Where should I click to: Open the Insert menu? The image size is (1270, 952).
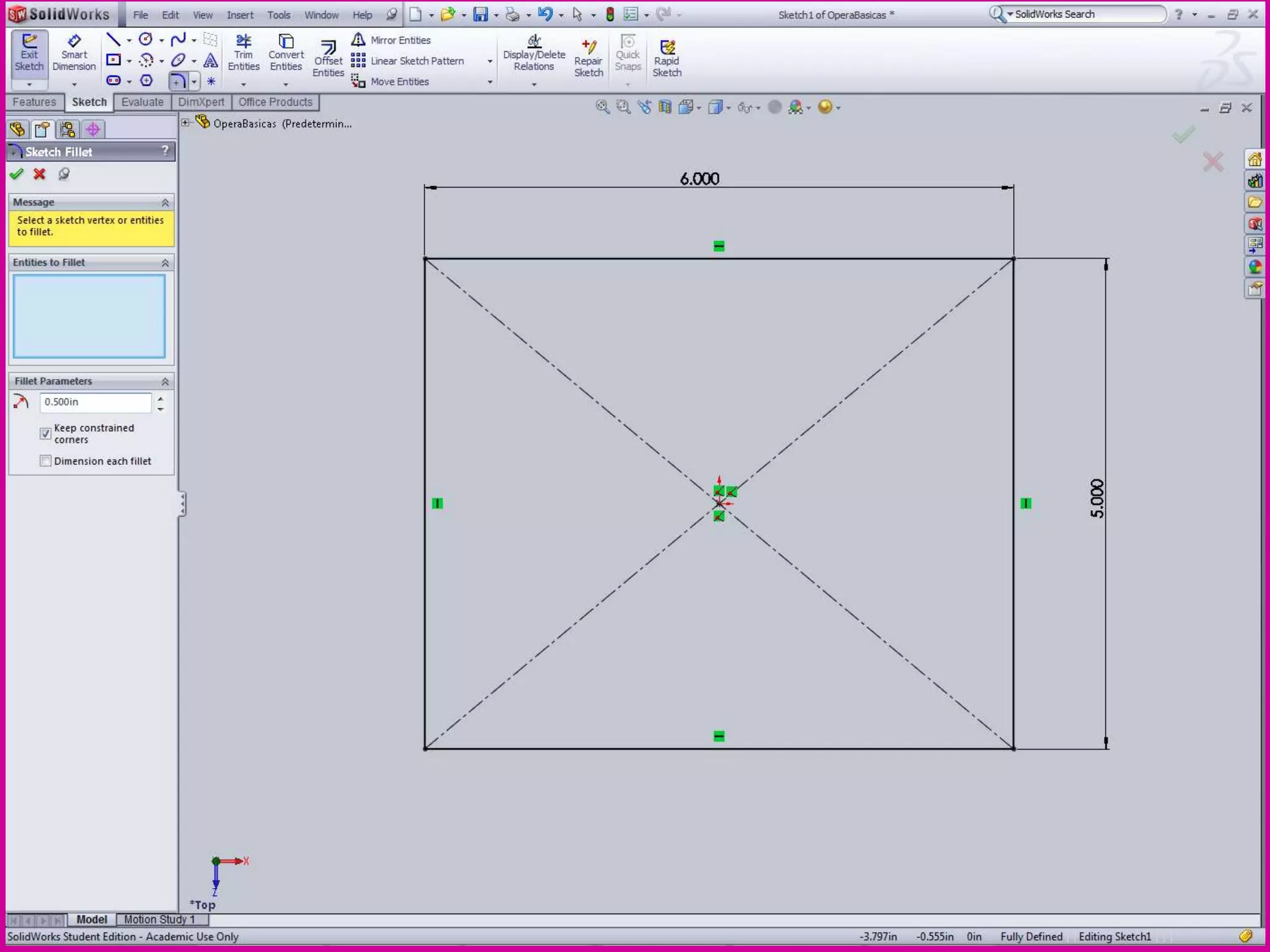pyautogui.click(x=239, y=15)
